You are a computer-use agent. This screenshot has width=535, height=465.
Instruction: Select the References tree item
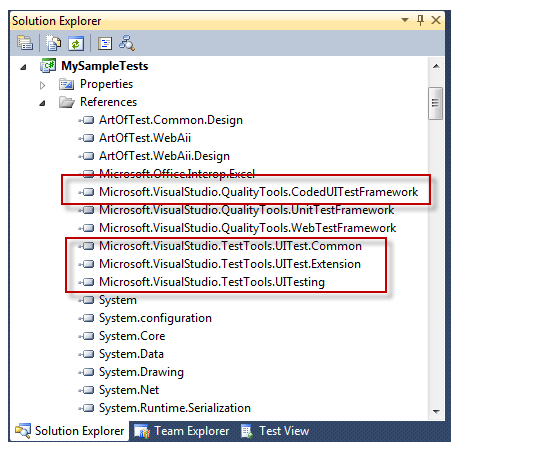(108, 102)
